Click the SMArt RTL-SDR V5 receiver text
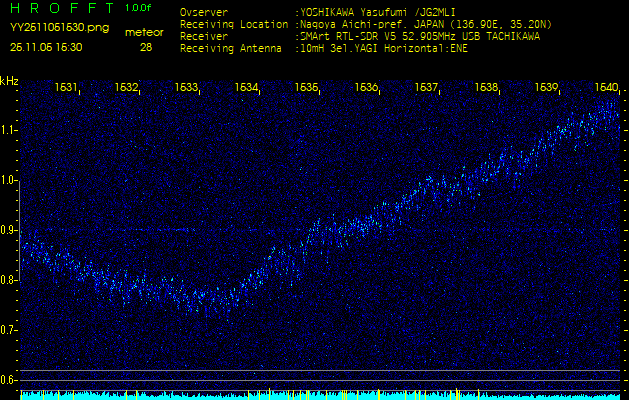The height and width of the screenshot is (400, 629). pyautogui.click(x=420, y=37)
